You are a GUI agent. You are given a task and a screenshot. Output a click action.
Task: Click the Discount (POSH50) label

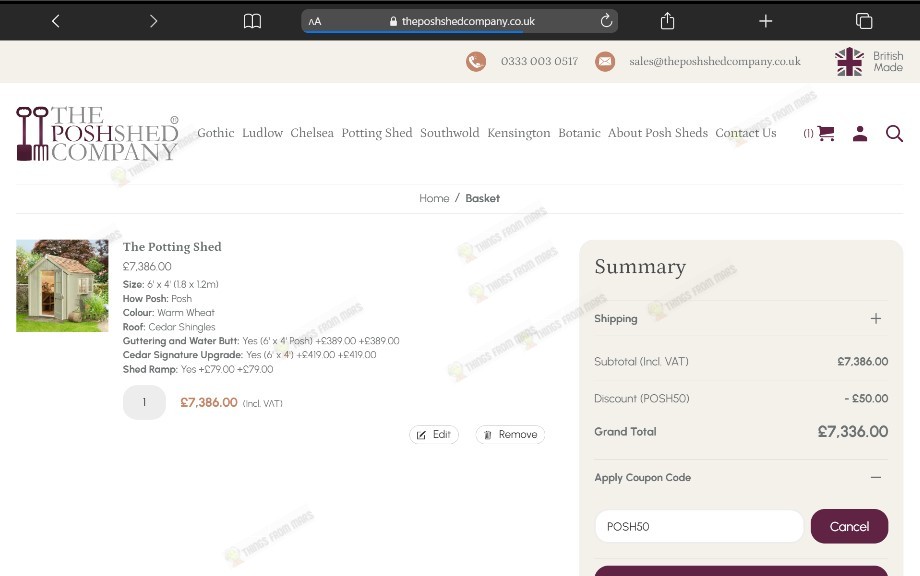[x=641, y=398]
